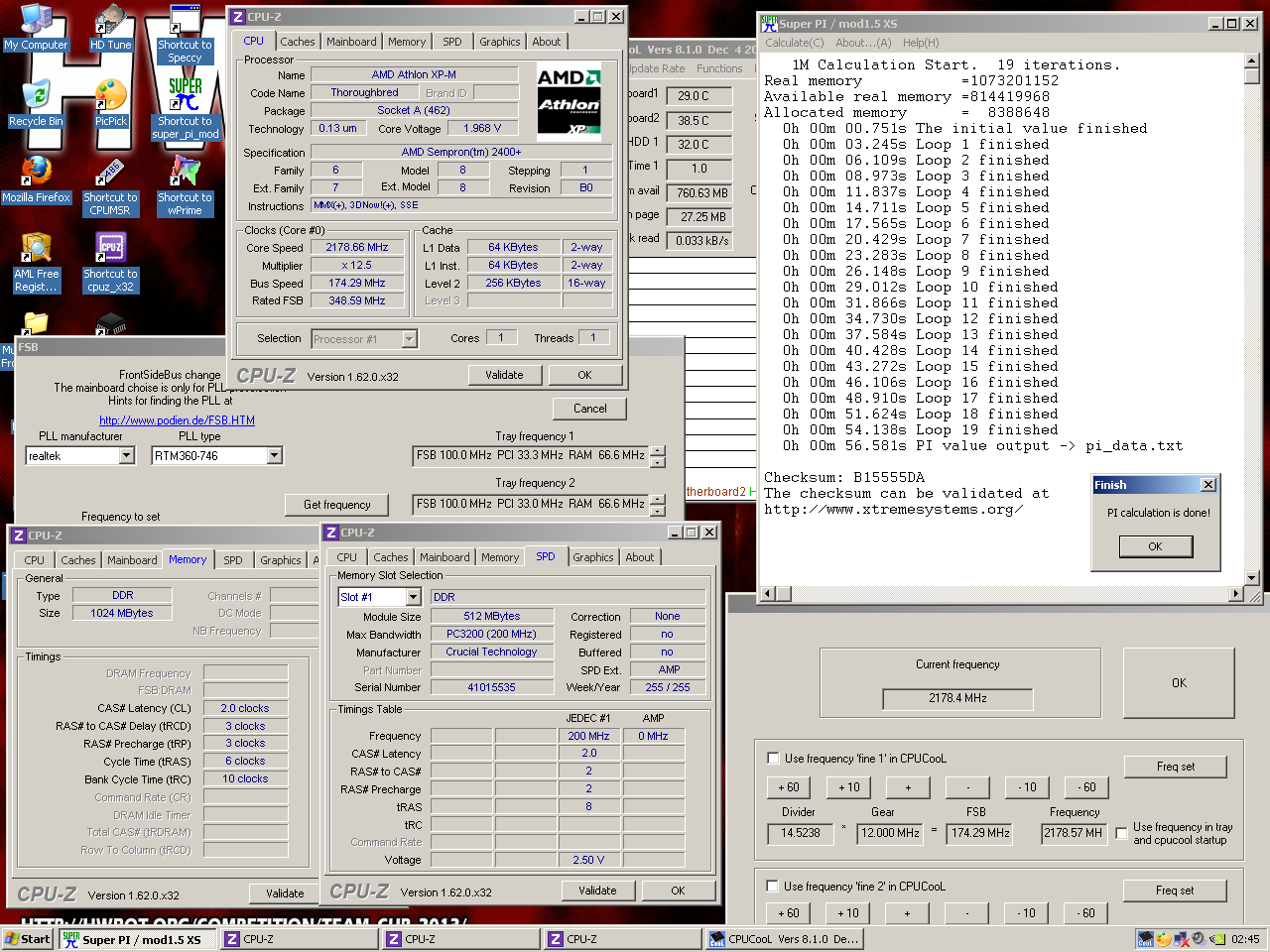Open SPD tab in the Memory CPU-Z window
The image size is (1270, 952).
click(233, 560)
